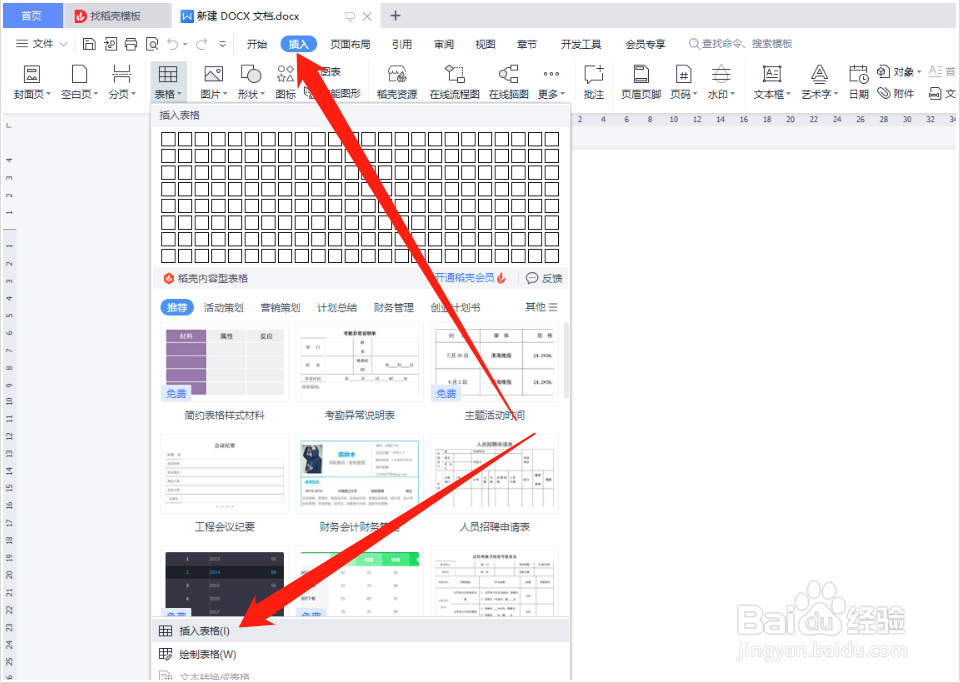Insert an online mind map (在线脑图)
Screen dimensions: 960x683
click(509, 81)
